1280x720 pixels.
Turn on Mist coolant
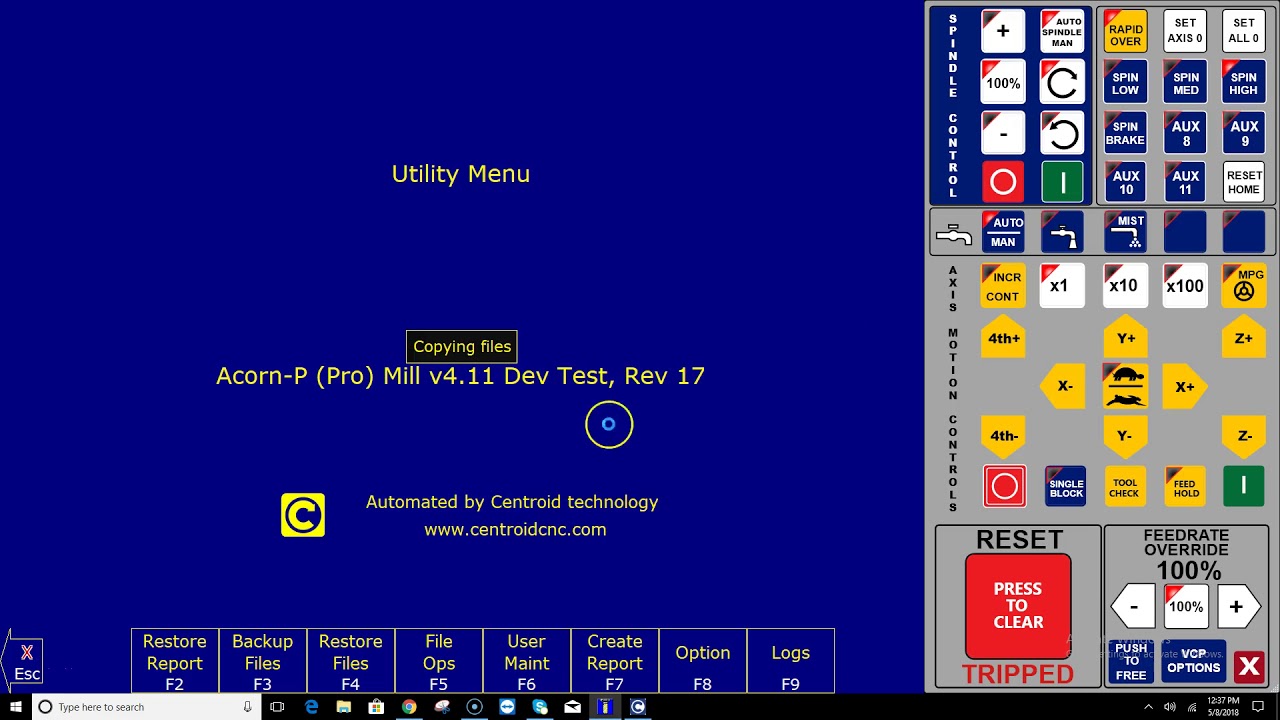click(1125, 232)
